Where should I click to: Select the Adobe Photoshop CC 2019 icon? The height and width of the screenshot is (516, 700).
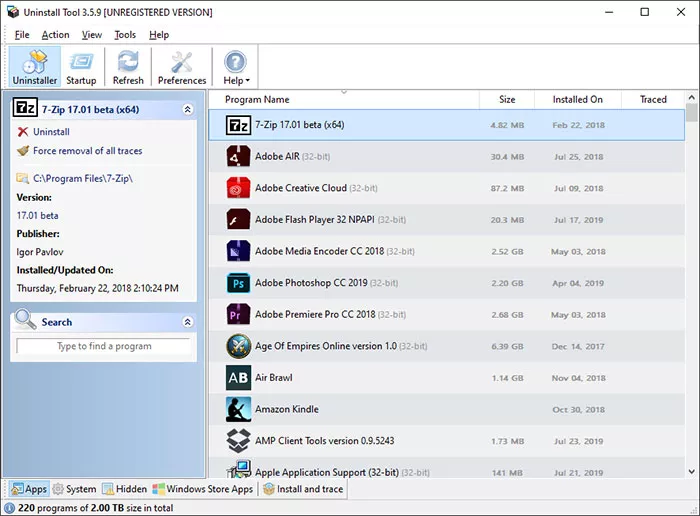click(x=238, y=283)
